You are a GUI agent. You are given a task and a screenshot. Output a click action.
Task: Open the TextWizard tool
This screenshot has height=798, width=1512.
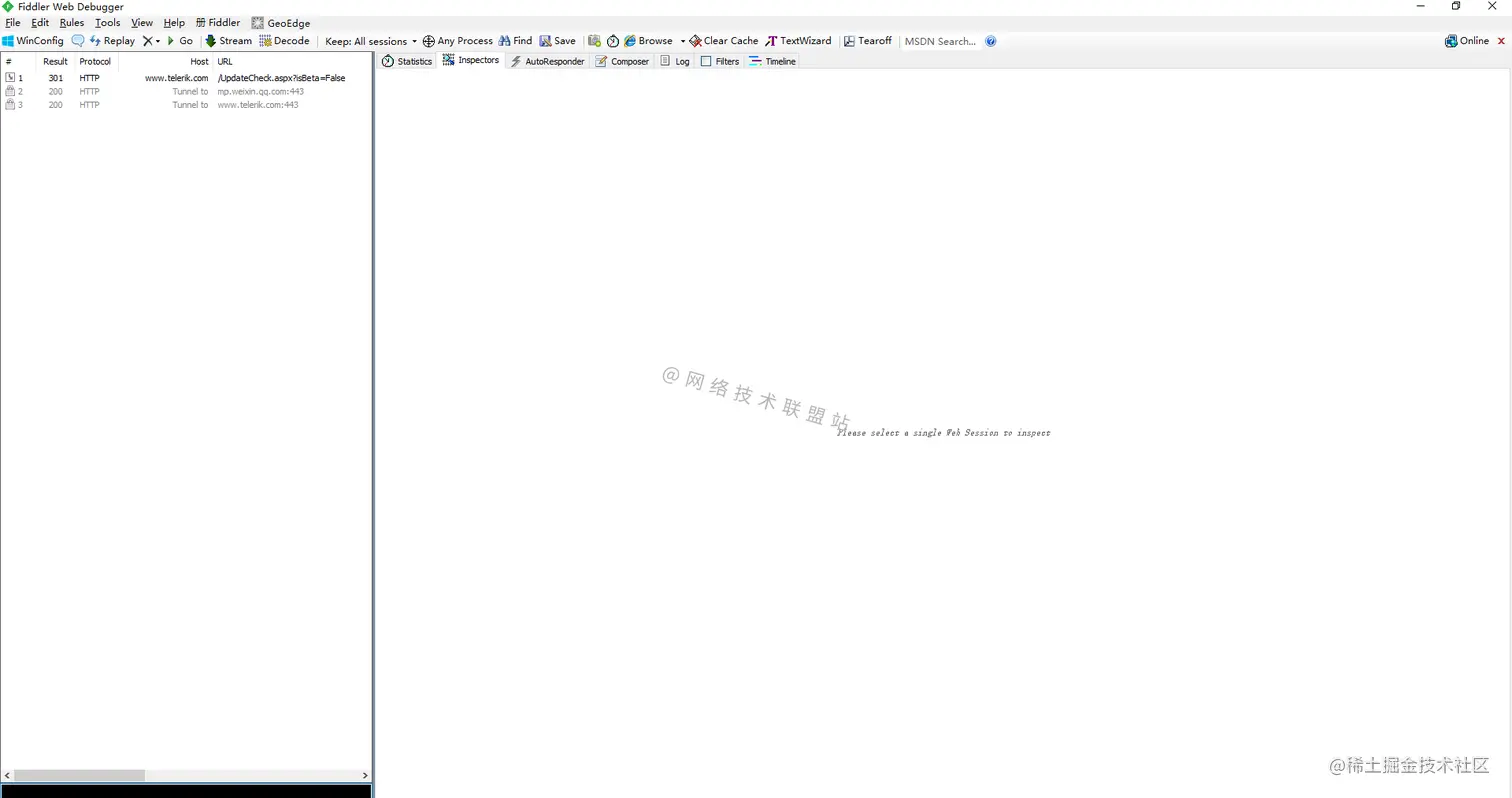pos(798,41)
